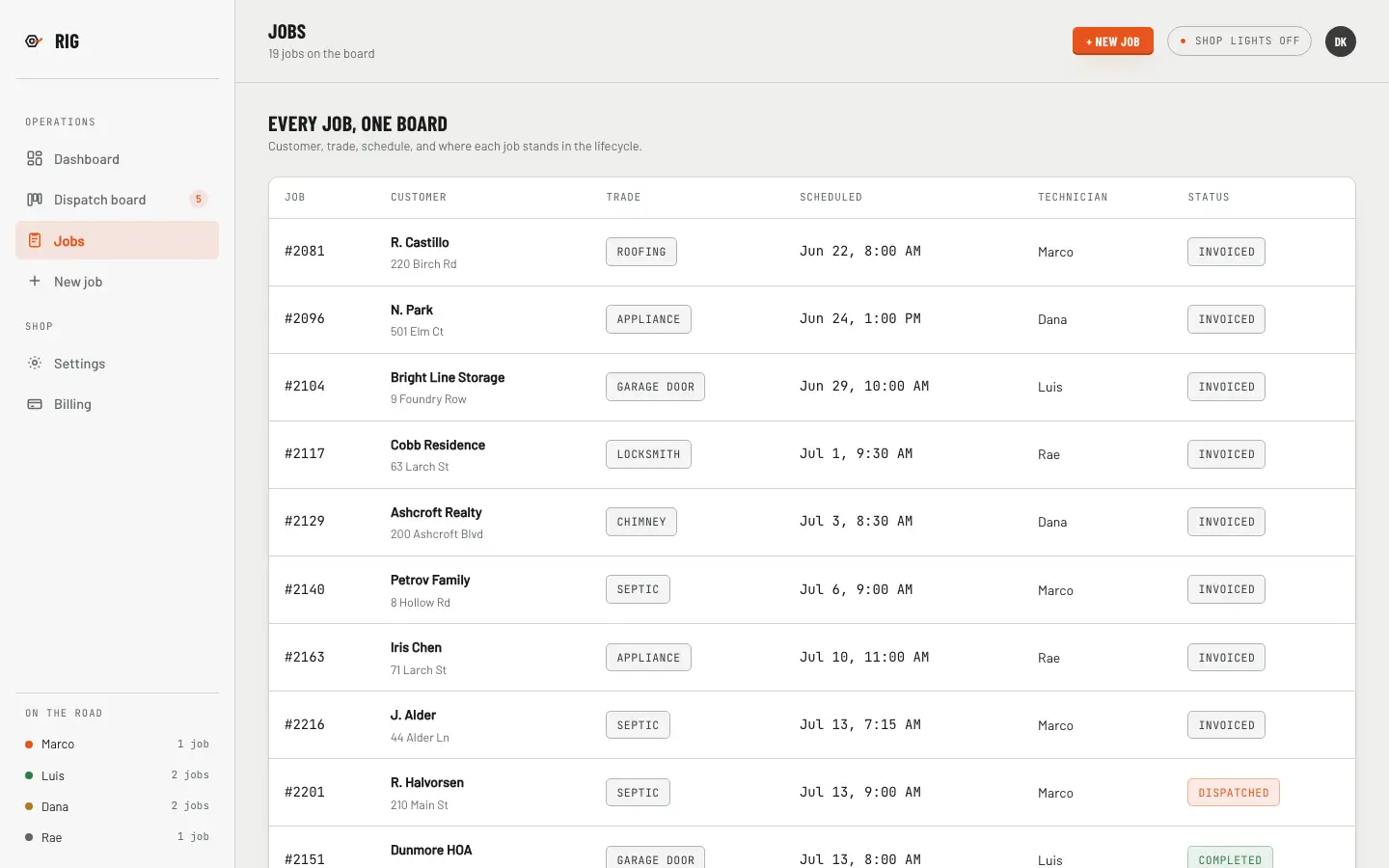The width and height of the screenshot is (1389, 868).
Task: Open Dashboard via its grid icon
Action: tap(35, 159)
